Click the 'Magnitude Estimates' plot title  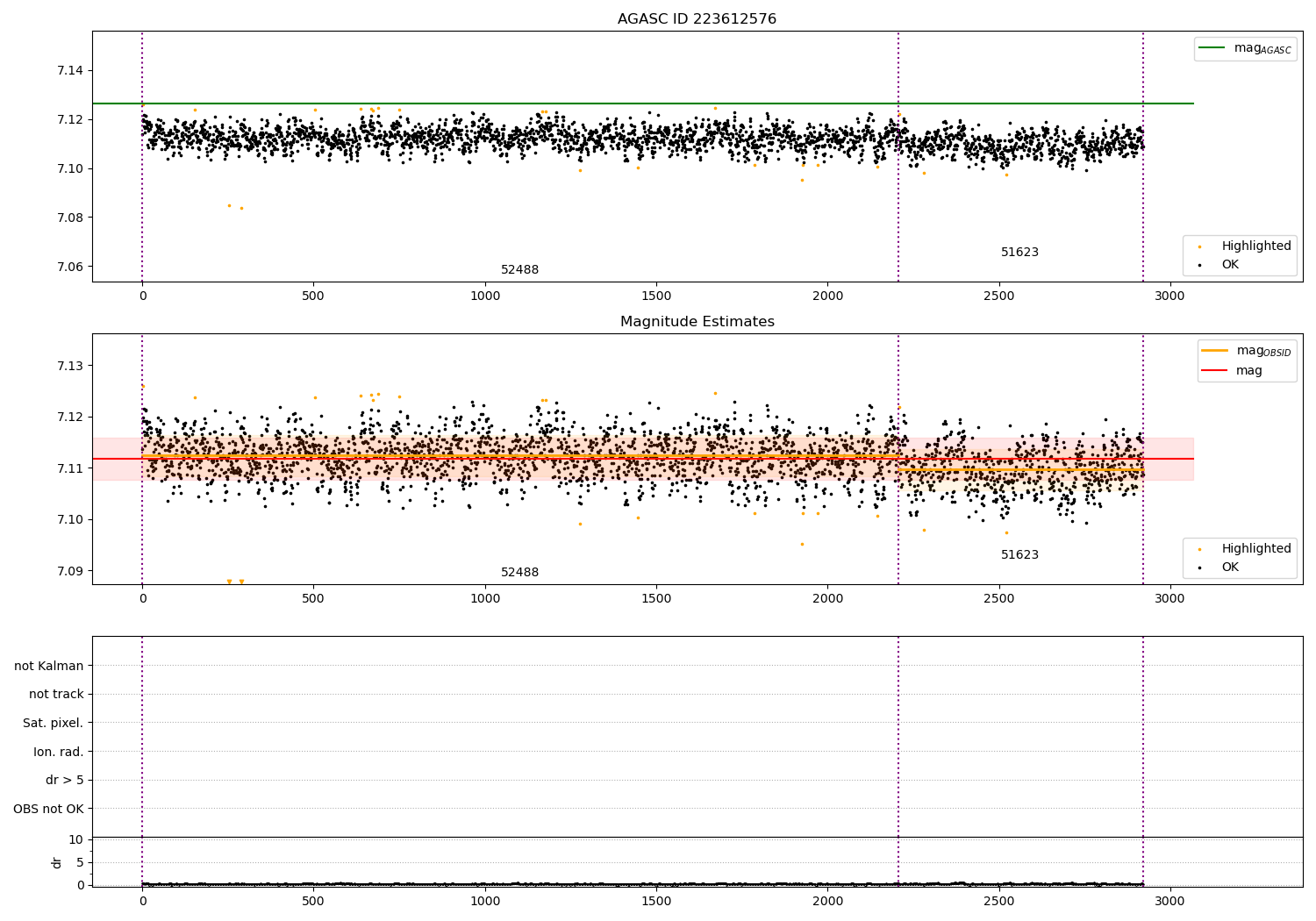click(697, 322)
